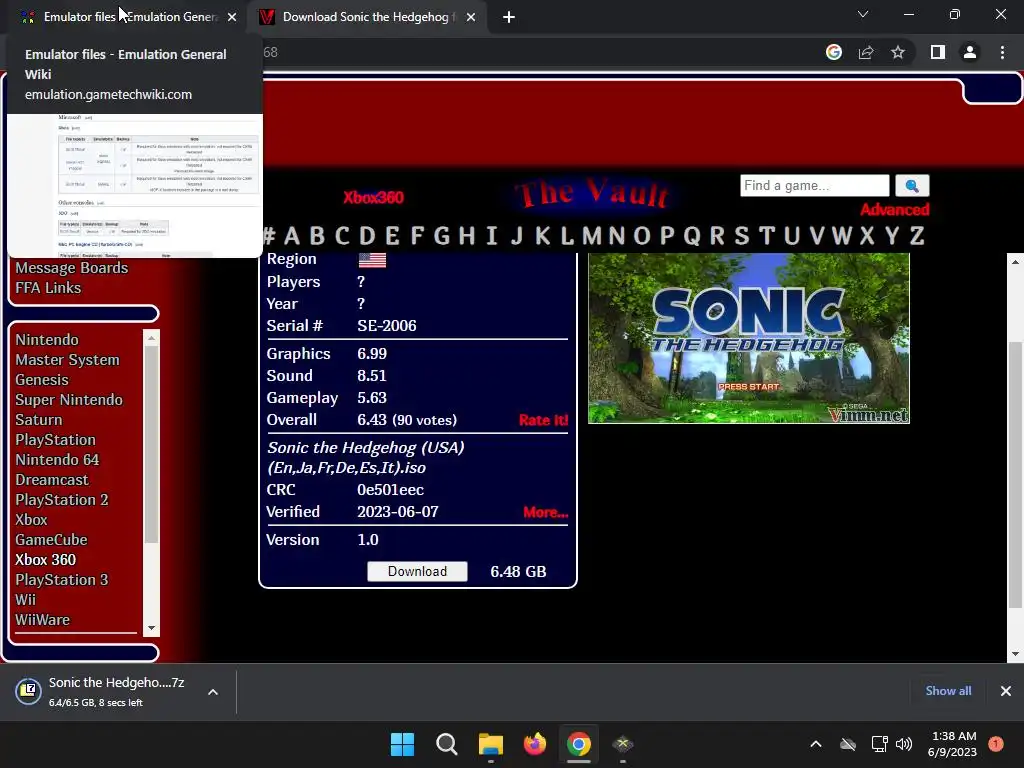1024x768 pixels.
Task: Open Chrome three-dot menu
Action: pos(1002,52)
